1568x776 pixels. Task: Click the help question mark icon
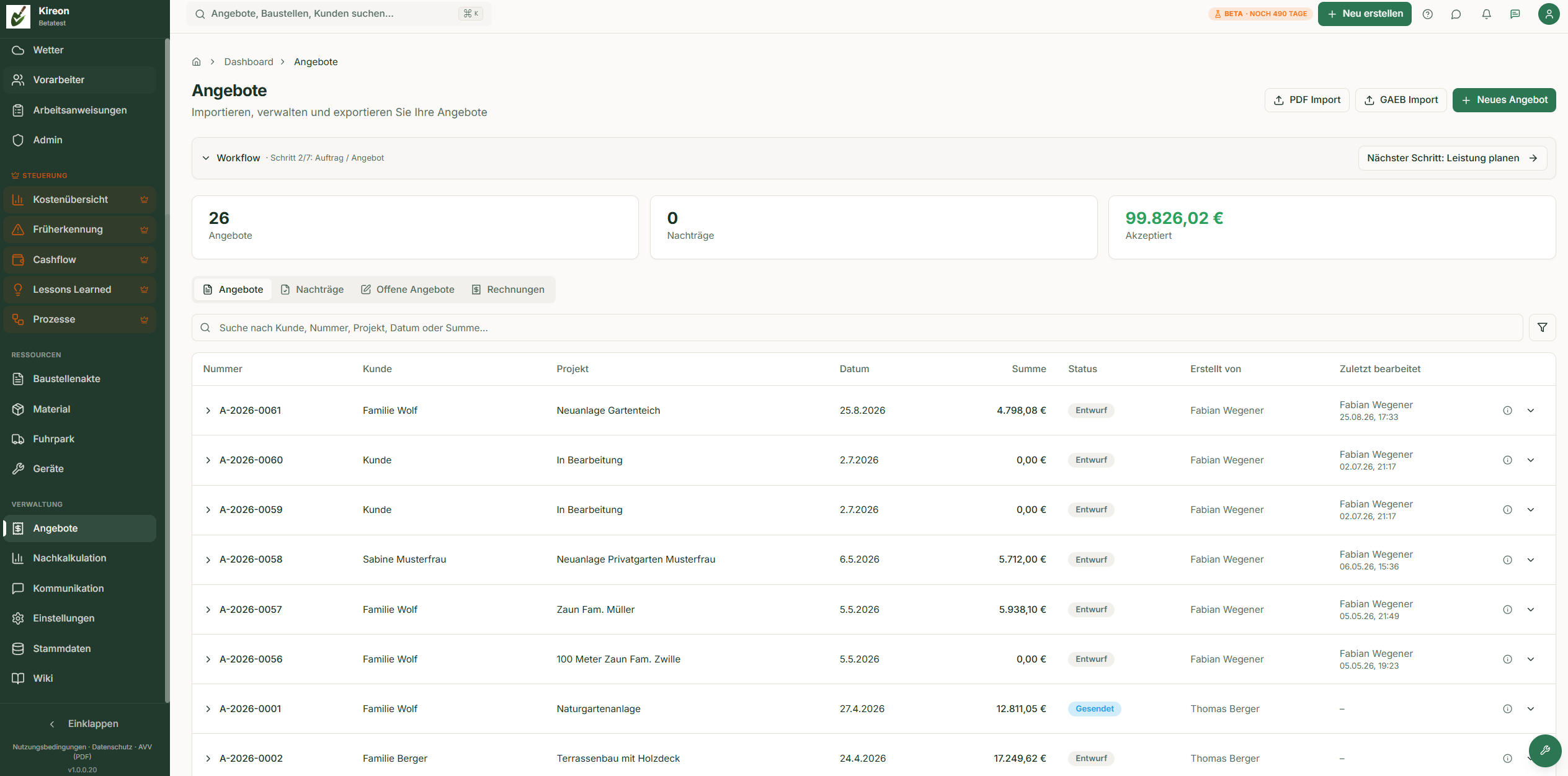tap(1428, 14)
